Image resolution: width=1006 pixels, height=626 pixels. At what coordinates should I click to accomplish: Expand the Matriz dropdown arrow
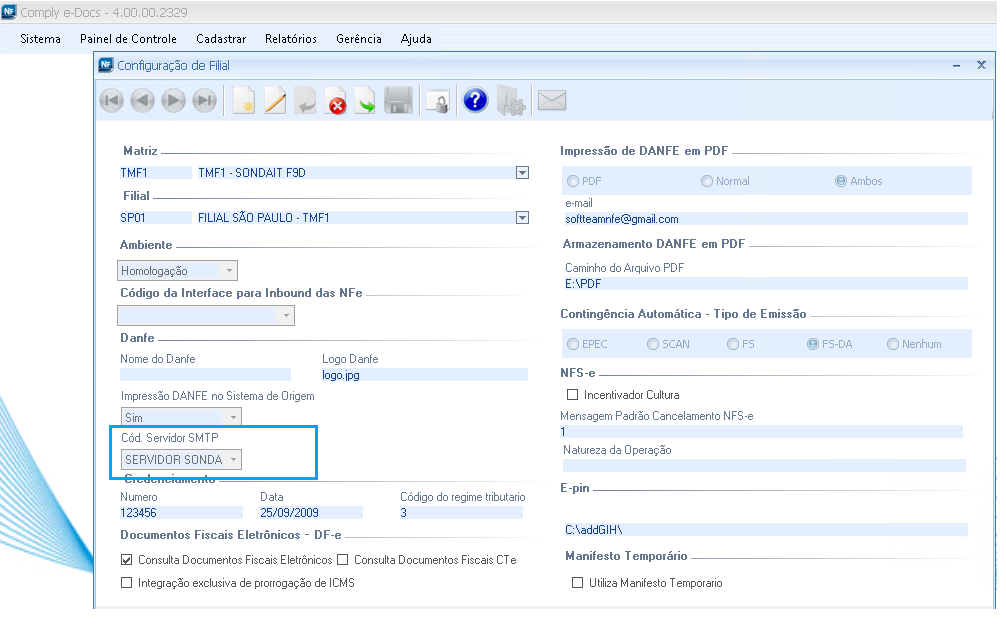(521, 173)
